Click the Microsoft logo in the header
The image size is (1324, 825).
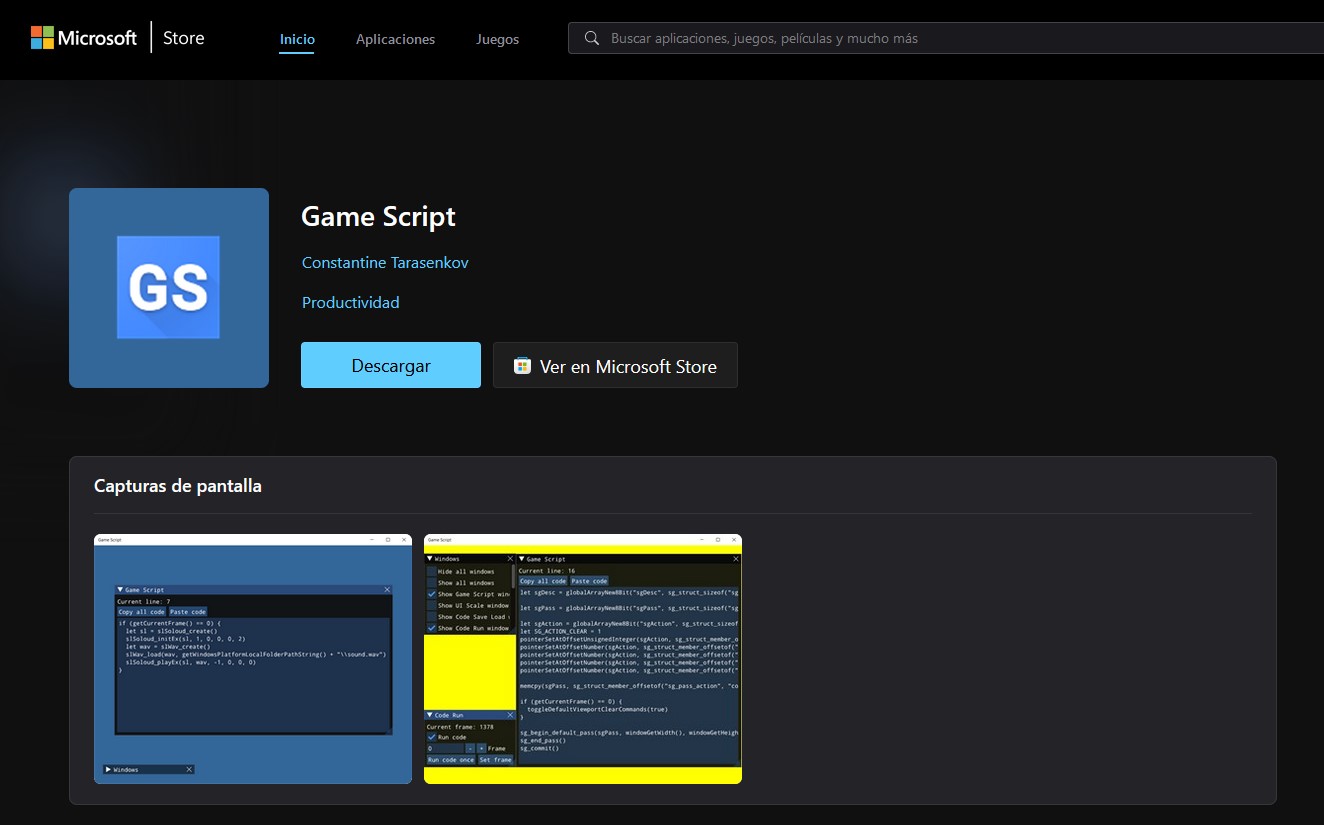point(83,38)
